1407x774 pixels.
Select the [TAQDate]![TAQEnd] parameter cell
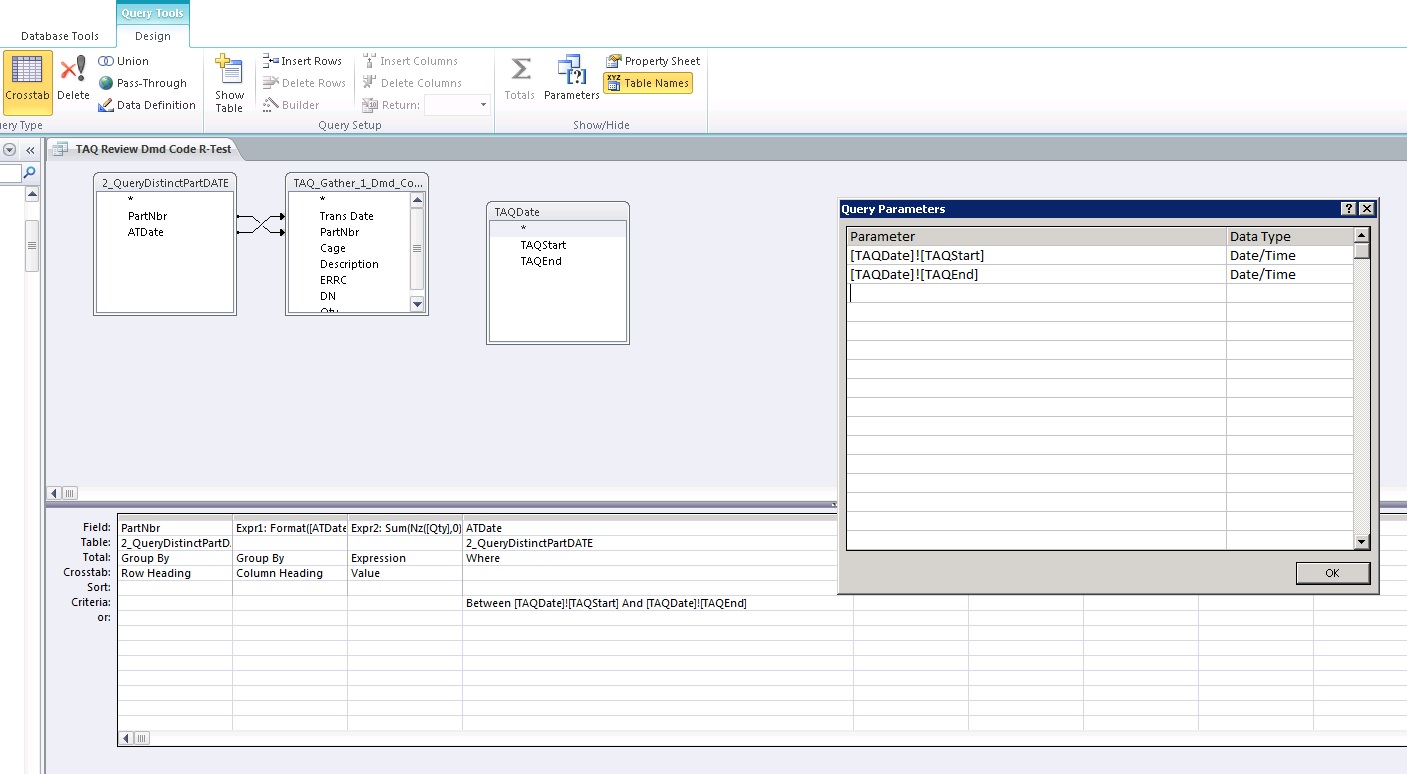pos(1036,274)
